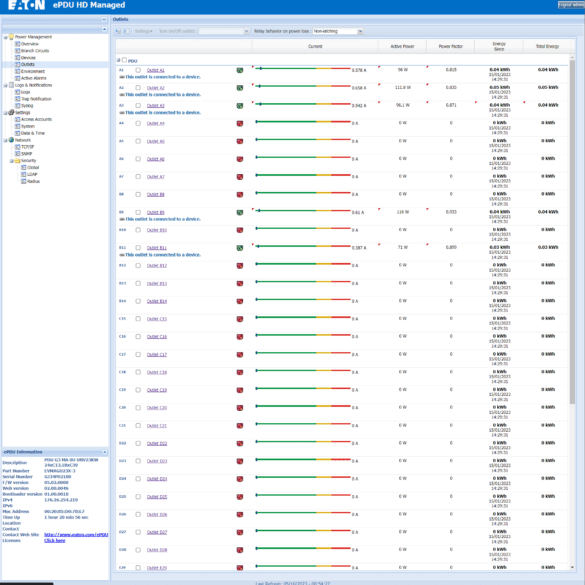Open the Outlet C20 link
585x585 pixels.
click(157, 408)
